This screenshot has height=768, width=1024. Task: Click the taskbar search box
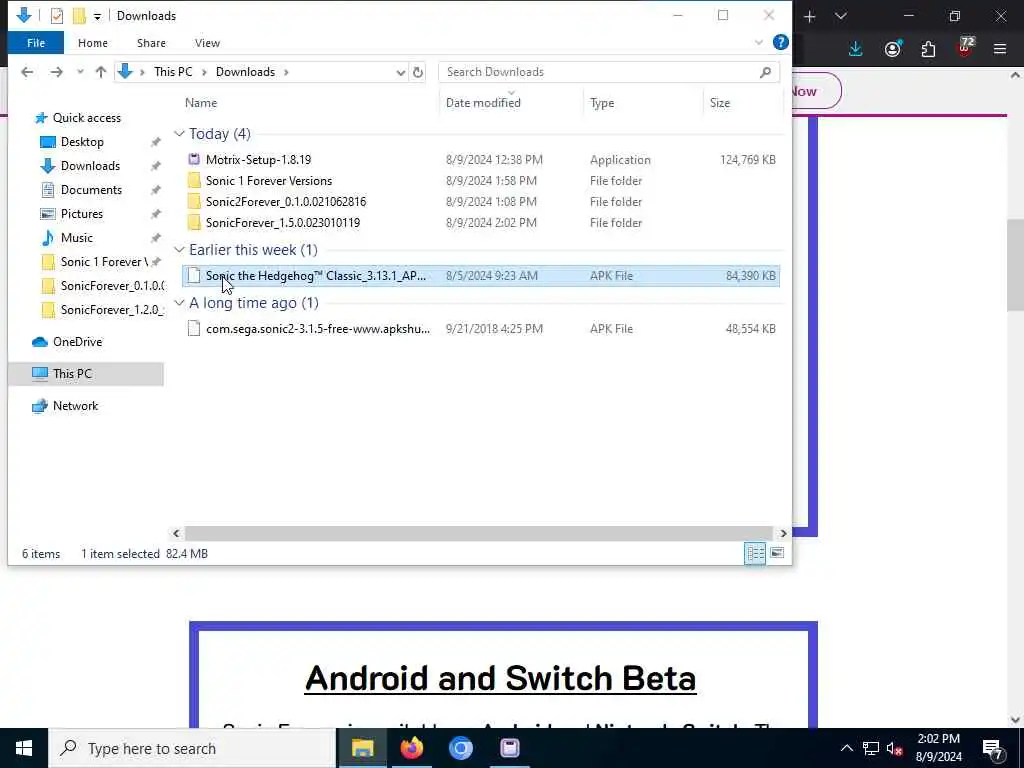(193, 748)
